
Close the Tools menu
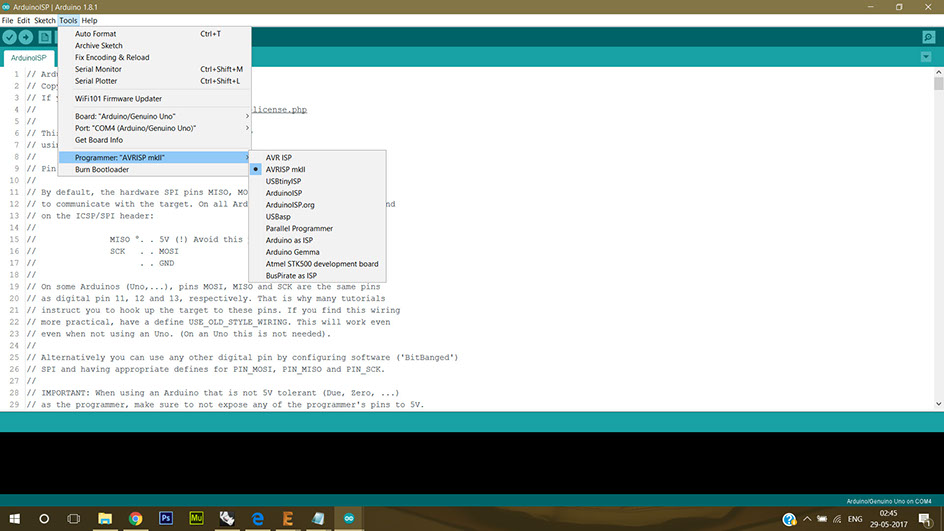[68, 20]
